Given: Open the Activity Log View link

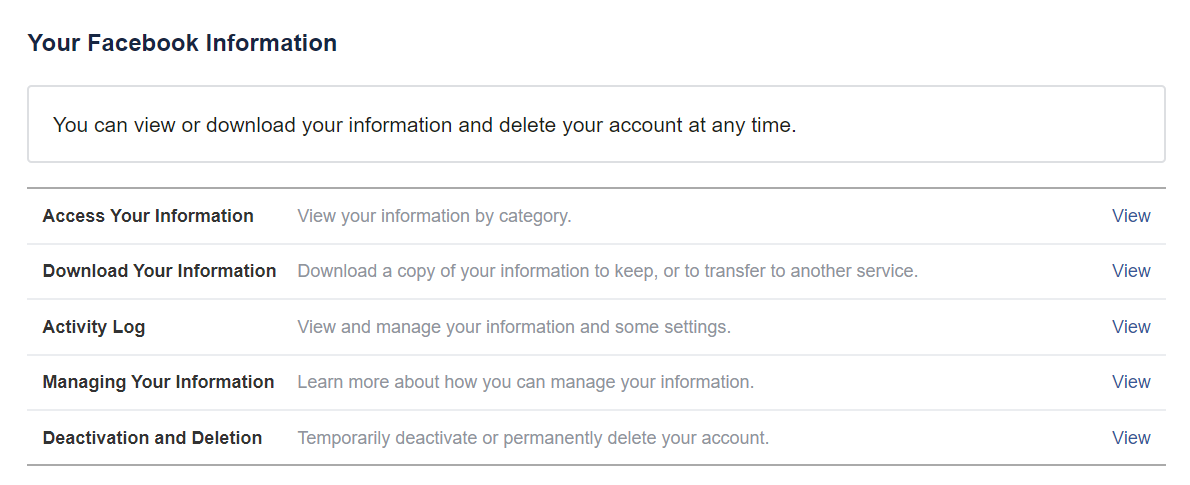Looking at the screenshot, I should (x=1131, y=327).
